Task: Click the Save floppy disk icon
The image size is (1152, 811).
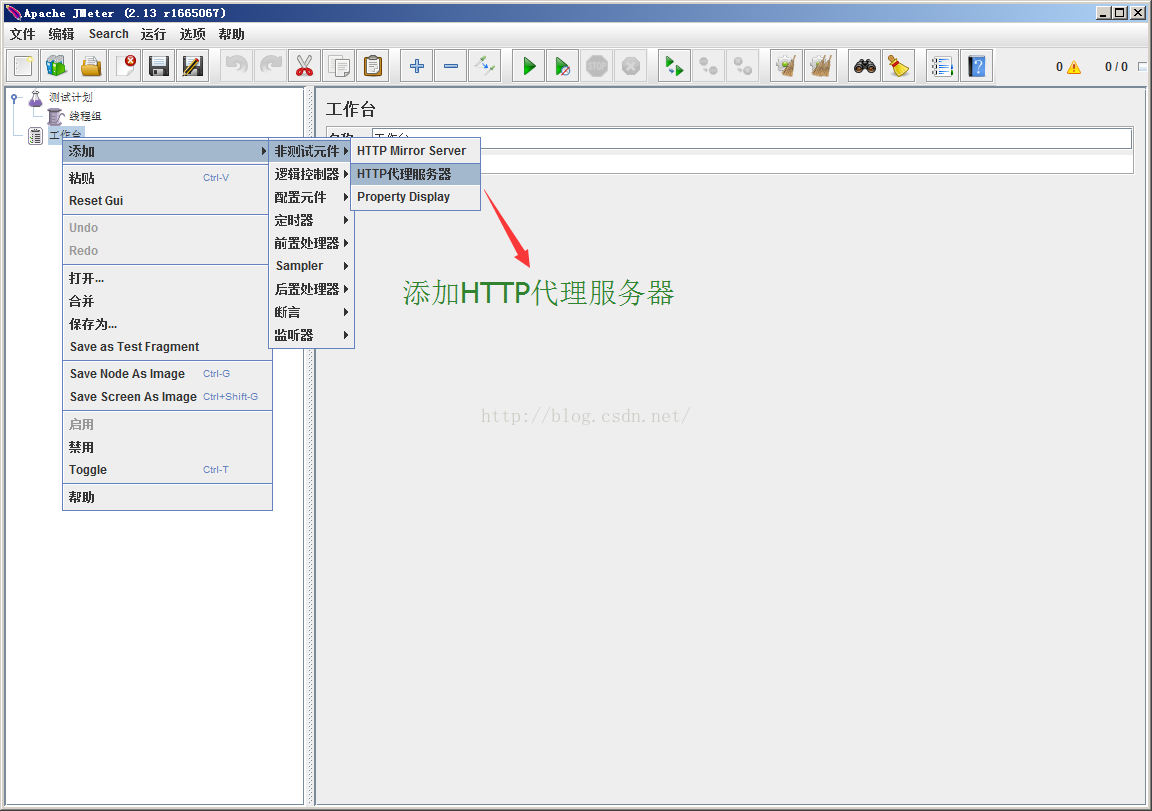Action: pos(159,66)
